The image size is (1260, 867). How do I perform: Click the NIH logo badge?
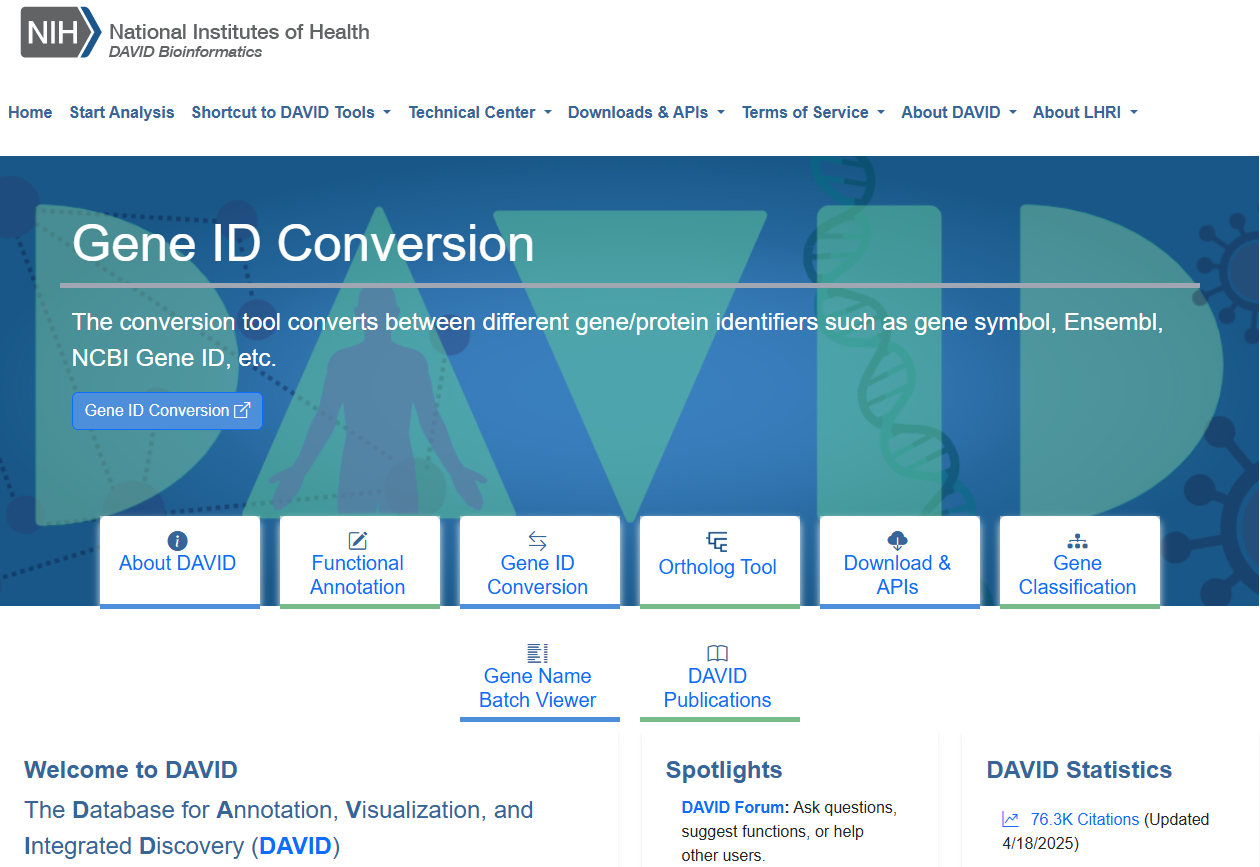[x=60, y=32]
